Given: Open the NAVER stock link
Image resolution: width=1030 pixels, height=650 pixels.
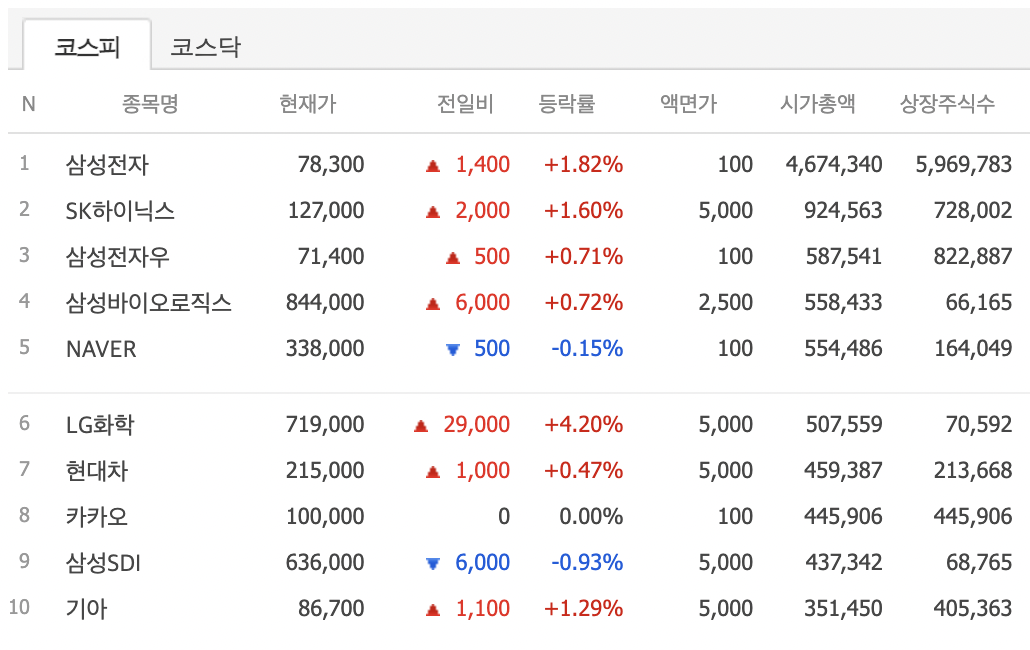Looking at the screenshot, I should pyautogui.click(x=101, y=349).
